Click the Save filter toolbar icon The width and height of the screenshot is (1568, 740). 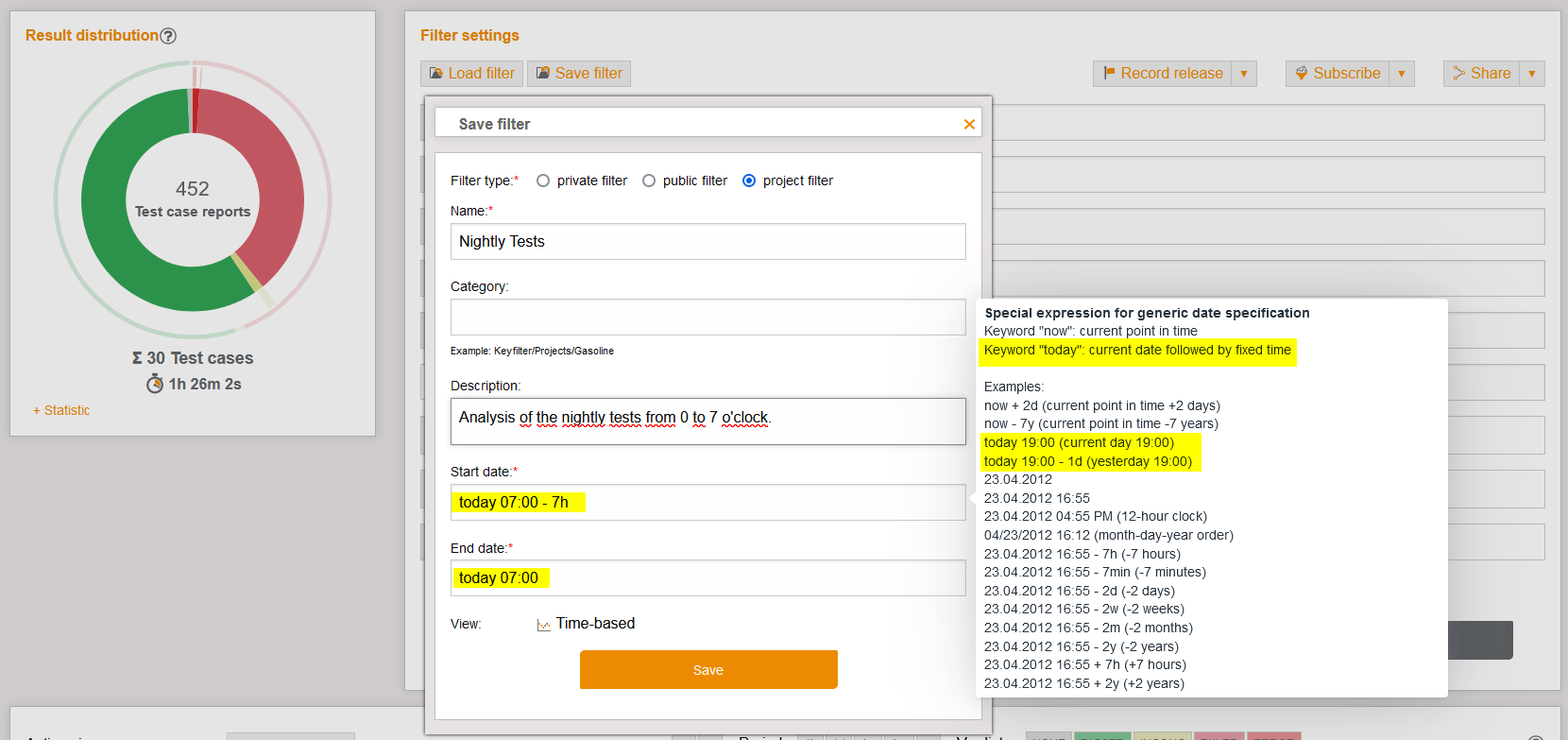coord(543,74)
